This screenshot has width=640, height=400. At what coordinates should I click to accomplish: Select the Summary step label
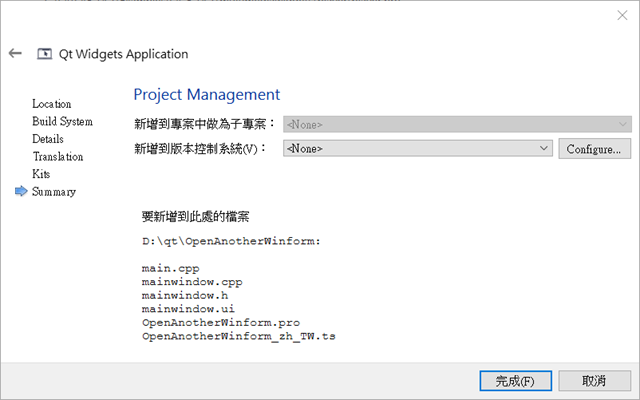[54, 191]
